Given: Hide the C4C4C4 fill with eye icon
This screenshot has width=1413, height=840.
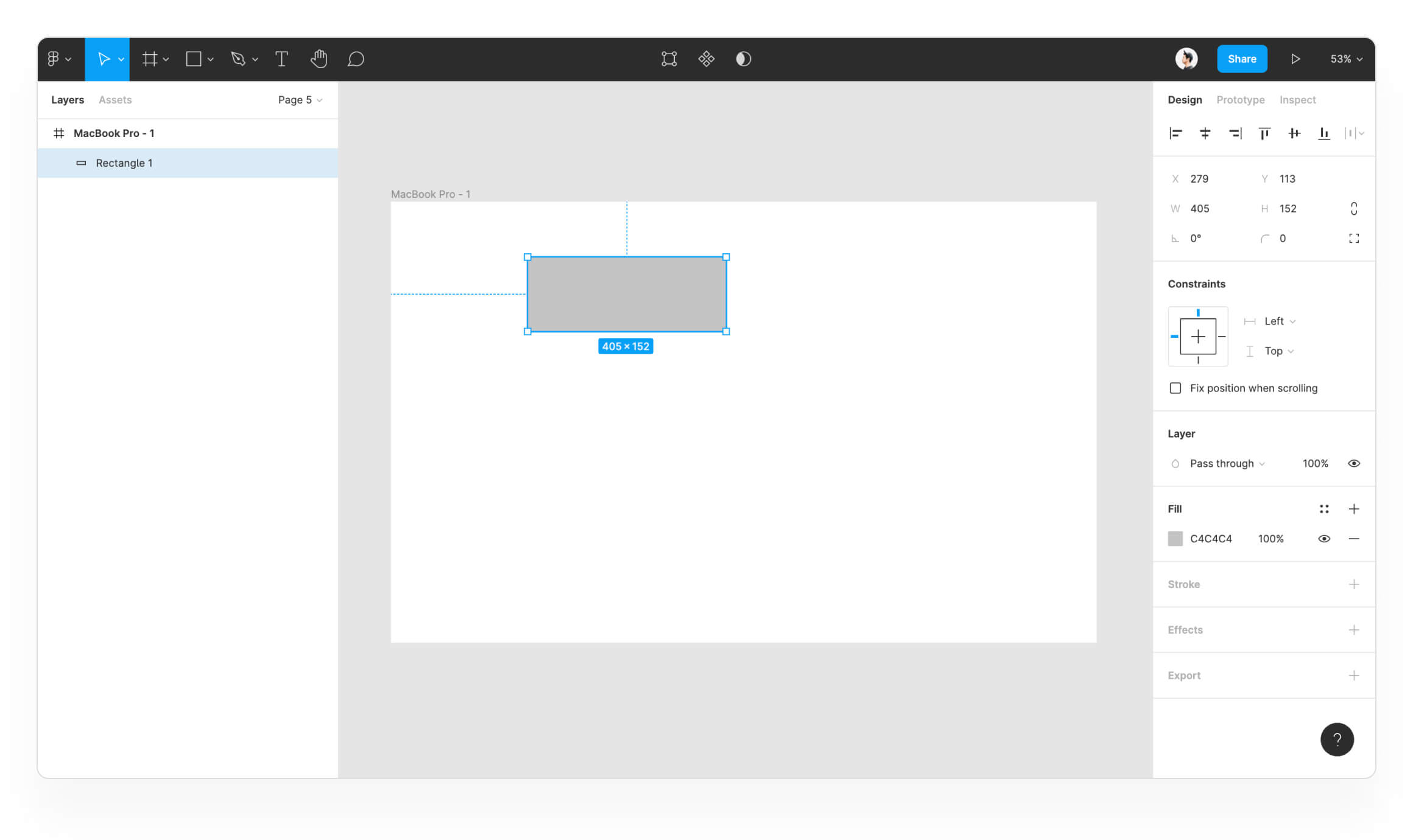Looking at the screenshot, I should [x=1323, y=539].
